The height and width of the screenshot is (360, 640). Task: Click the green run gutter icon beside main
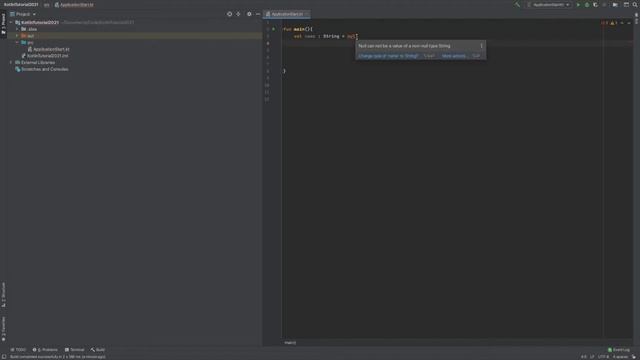click(273, 29)
